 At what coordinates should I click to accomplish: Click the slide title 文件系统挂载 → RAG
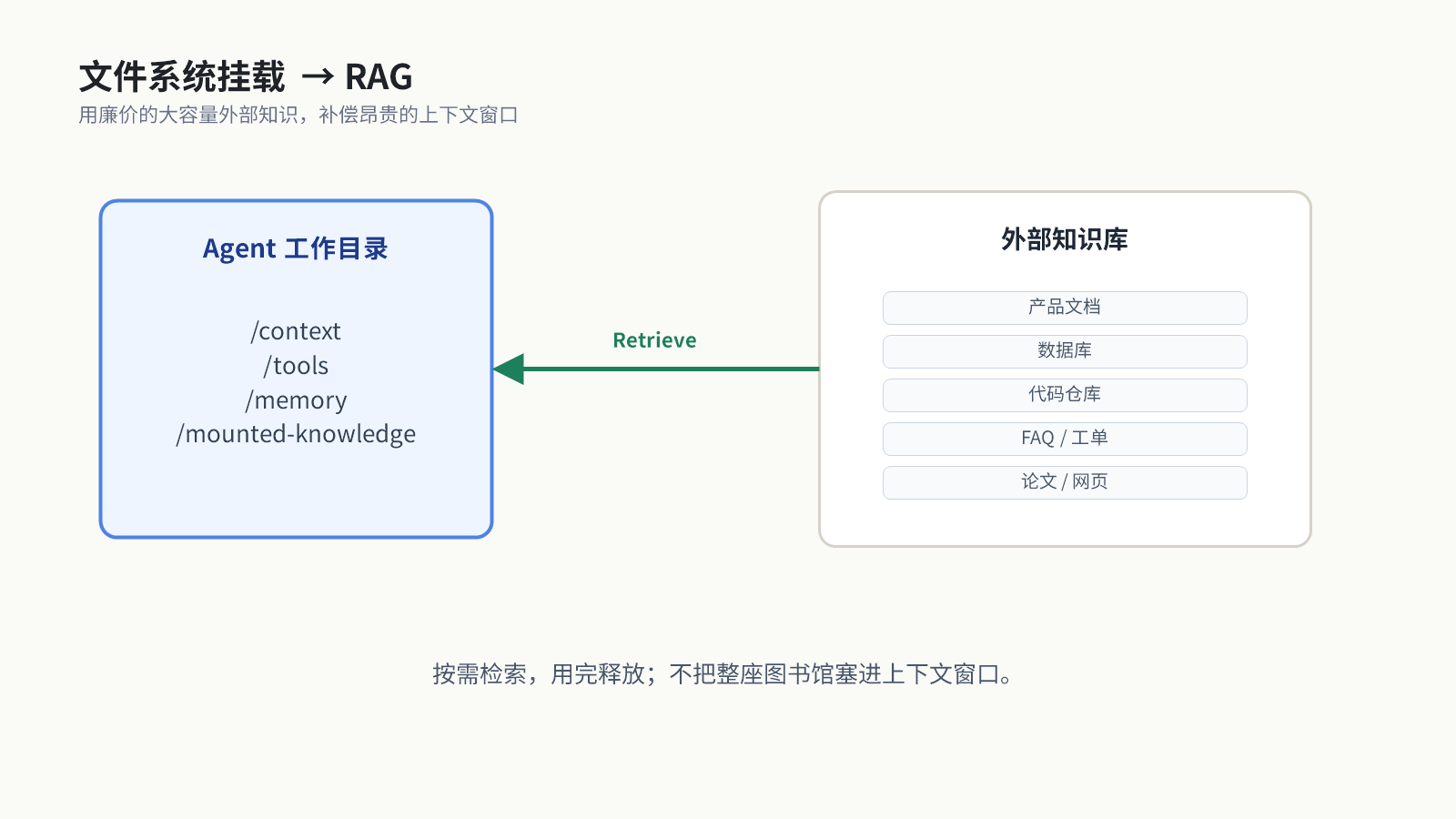(x=246, y=76)
